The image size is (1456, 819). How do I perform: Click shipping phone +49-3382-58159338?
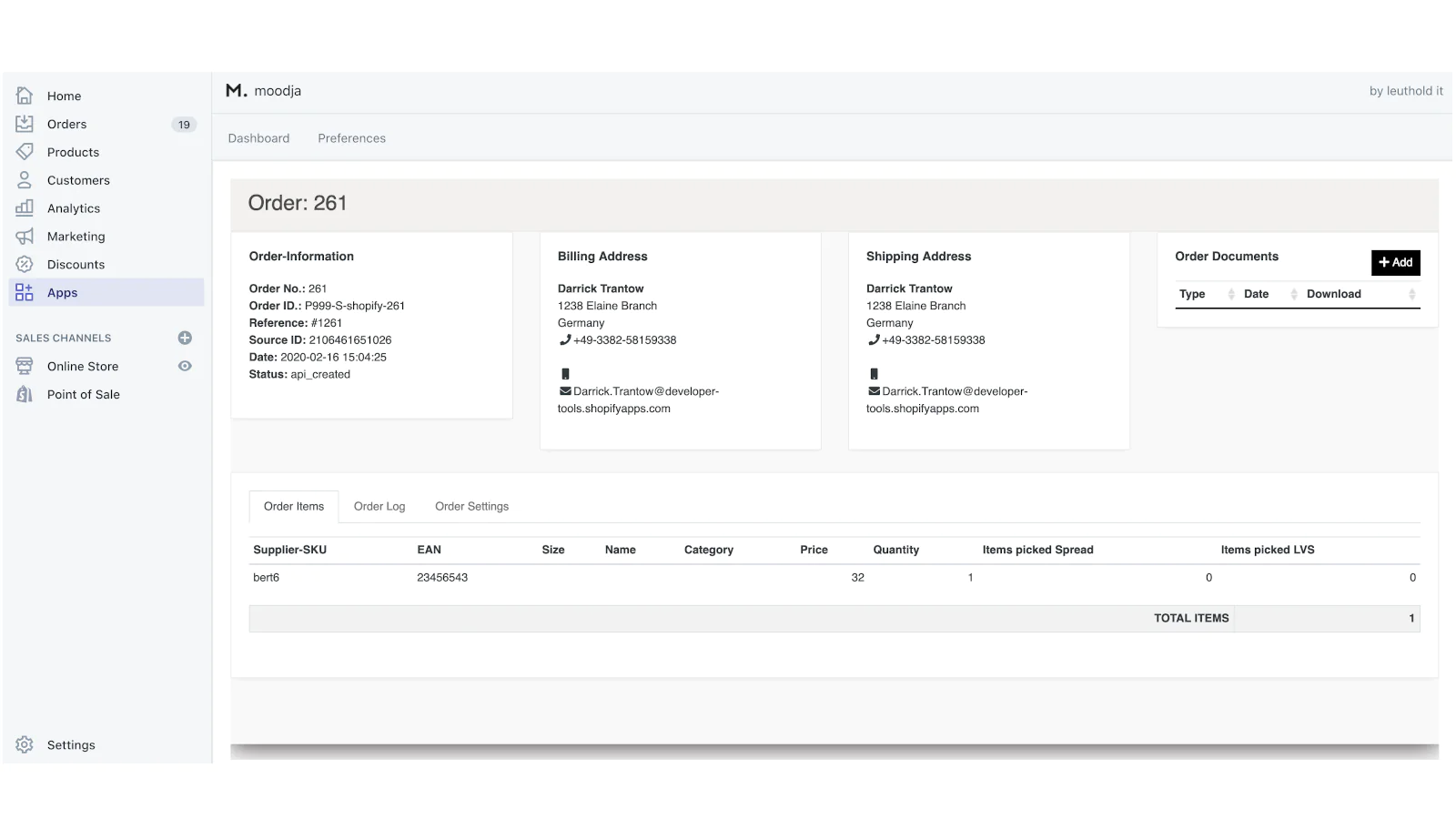(x=934, y=340)
